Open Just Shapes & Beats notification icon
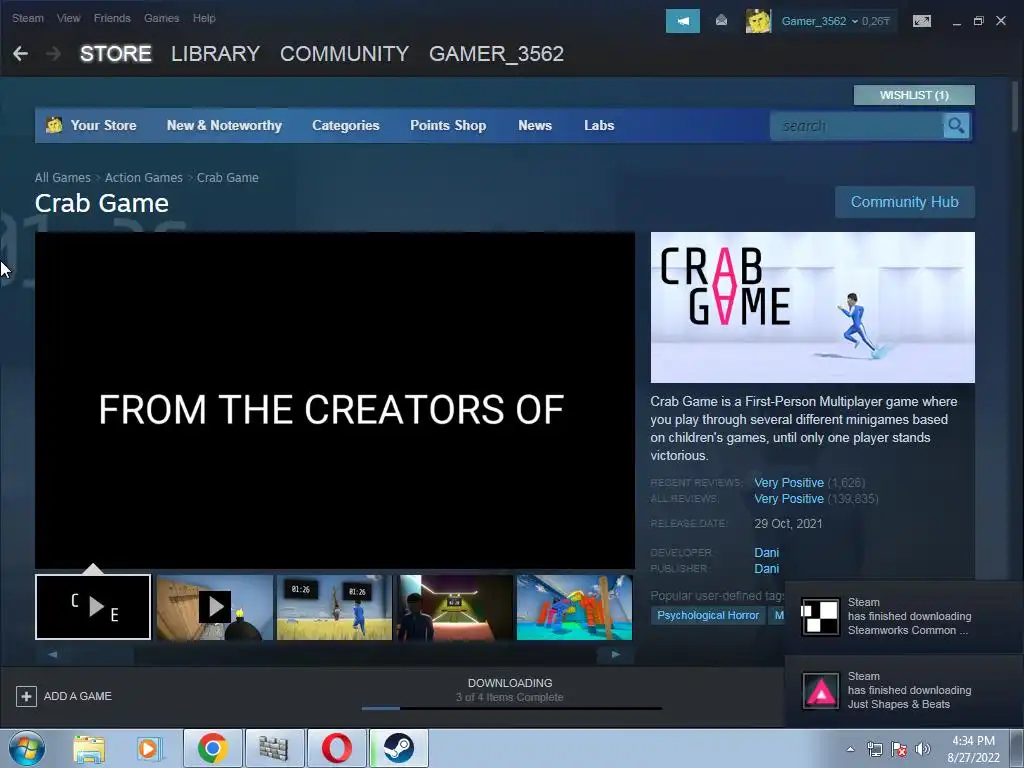This screenshot has height=768, width=1024. [820, 691]
